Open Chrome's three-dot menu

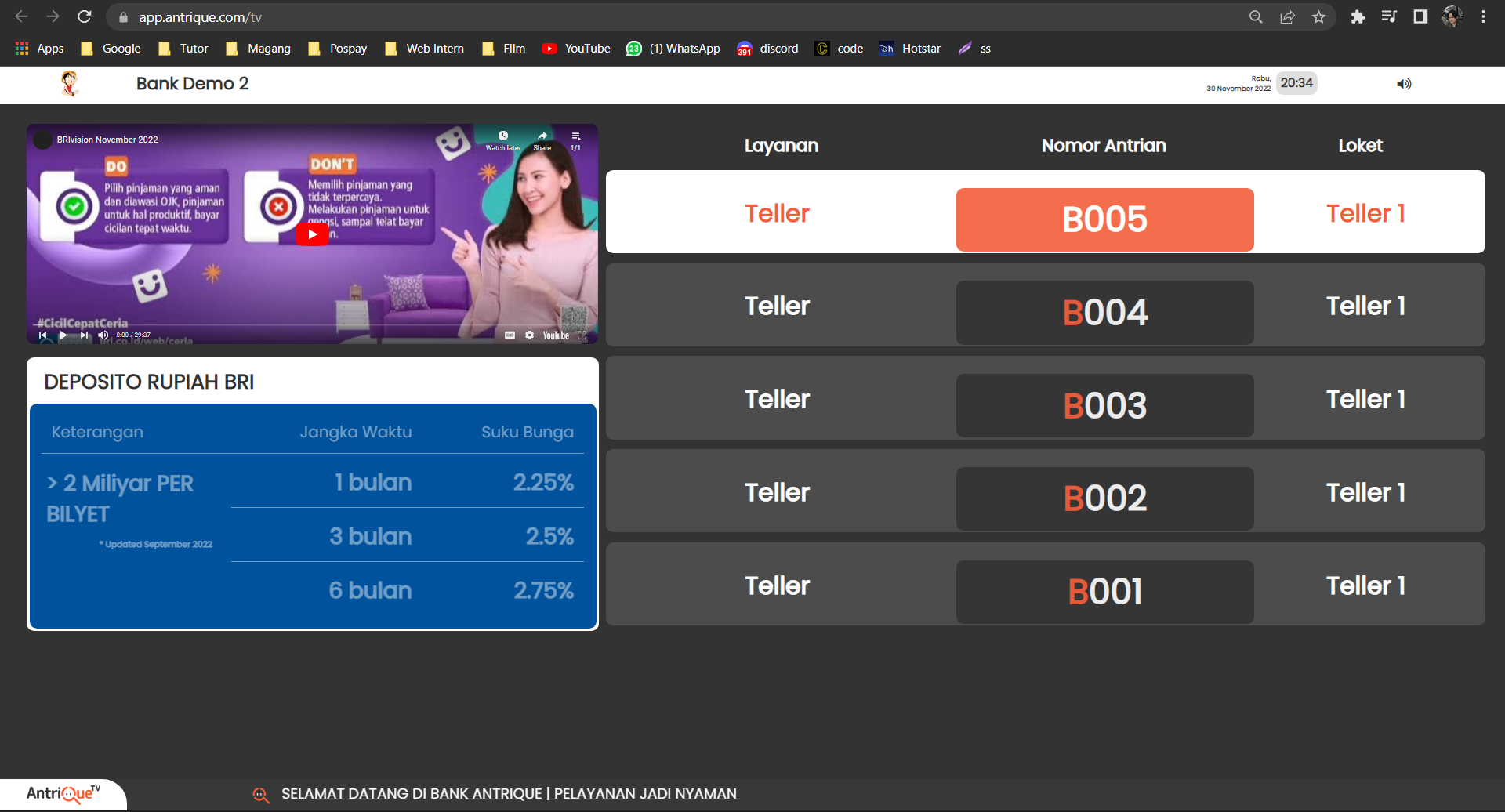(1483, 16)
